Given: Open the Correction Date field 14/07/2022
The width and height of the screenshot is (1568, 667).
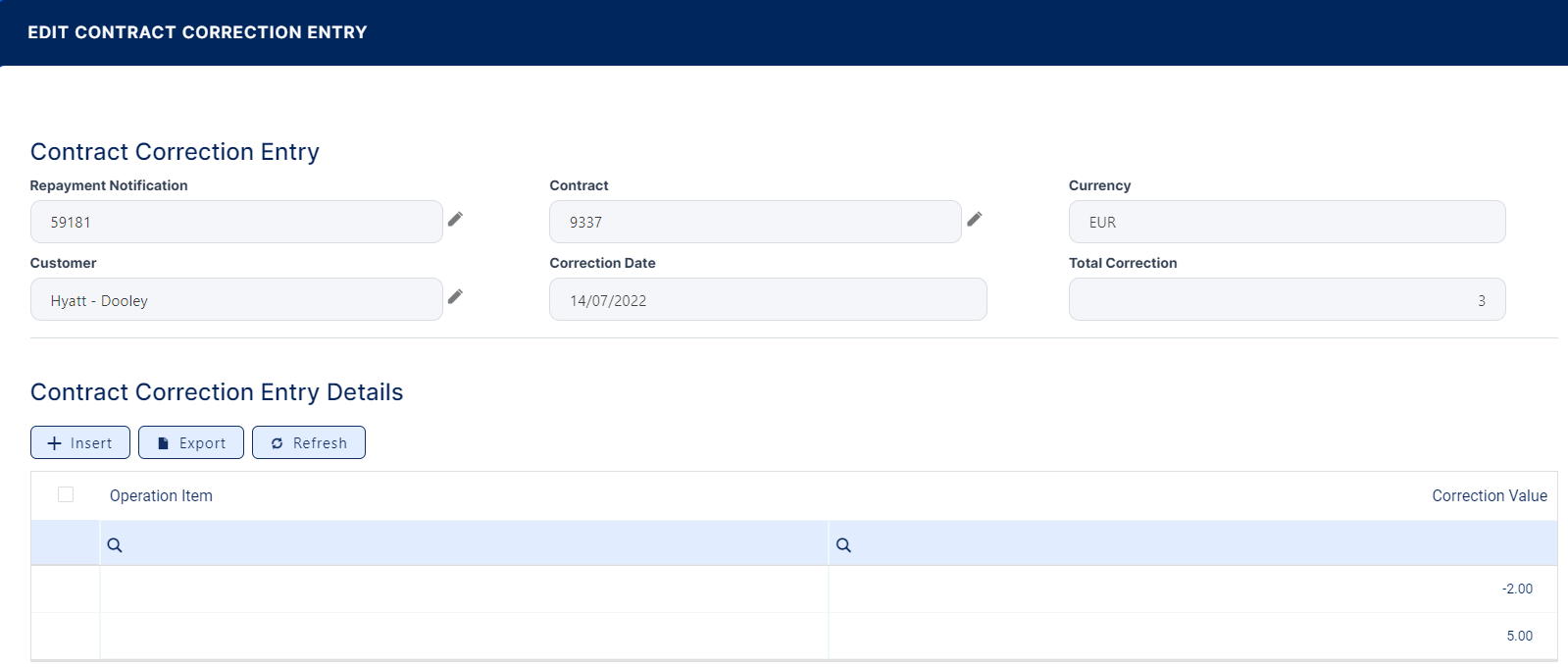Looking at the screenshot, I should (767, 300).
